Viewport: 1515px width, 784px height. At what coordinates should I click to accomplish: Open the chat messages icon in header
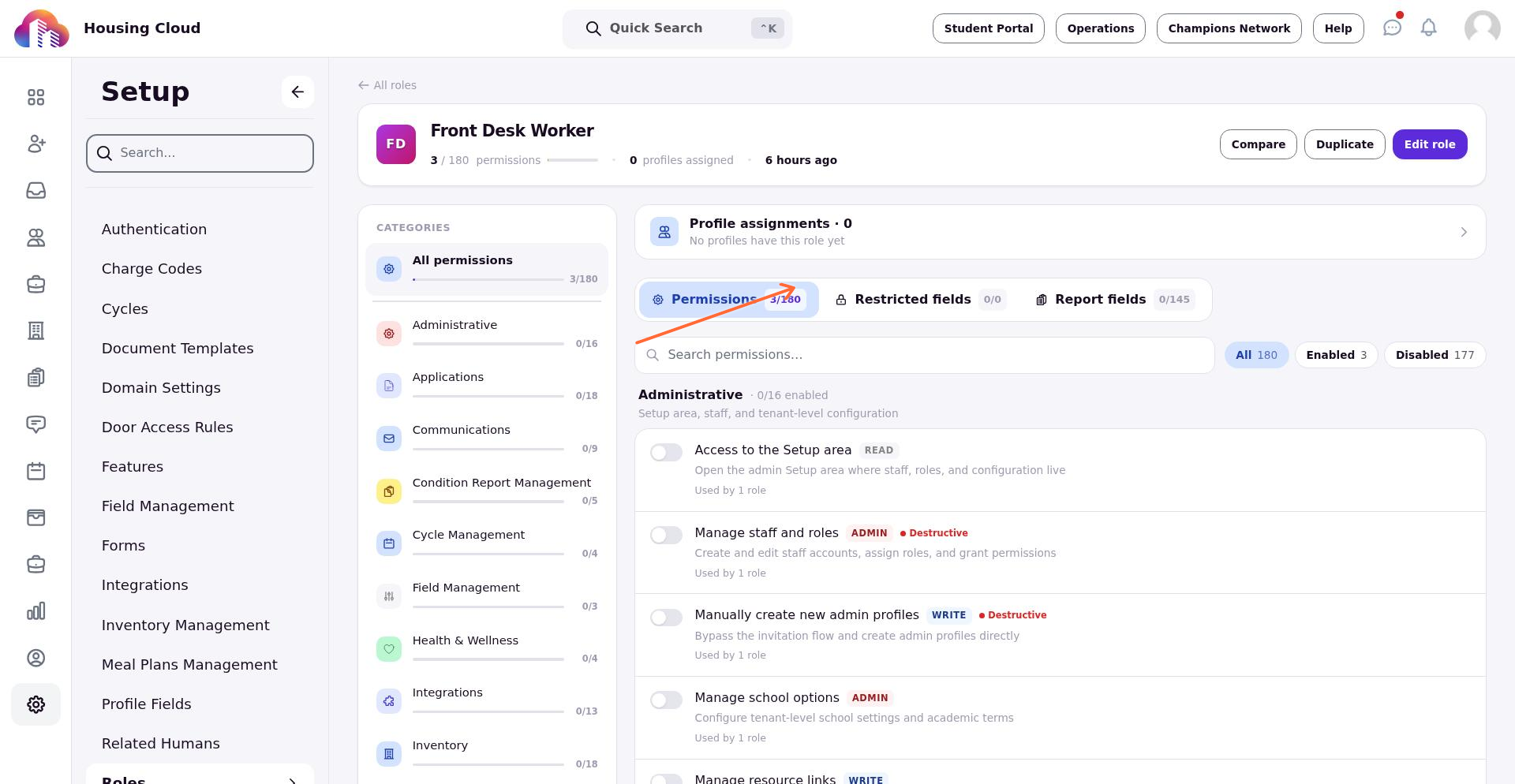point(1392,28)
